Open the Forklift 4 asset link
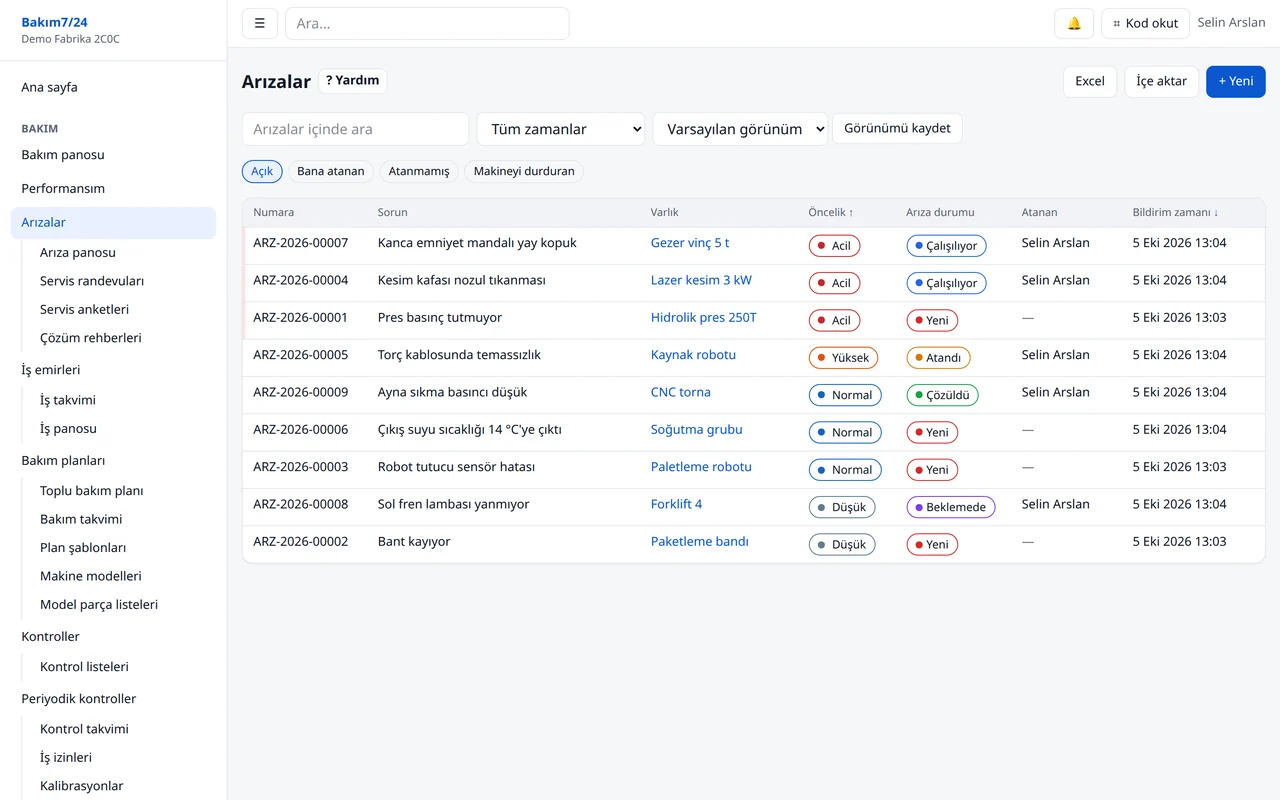Screen dimensions: 1280x800 676,504
